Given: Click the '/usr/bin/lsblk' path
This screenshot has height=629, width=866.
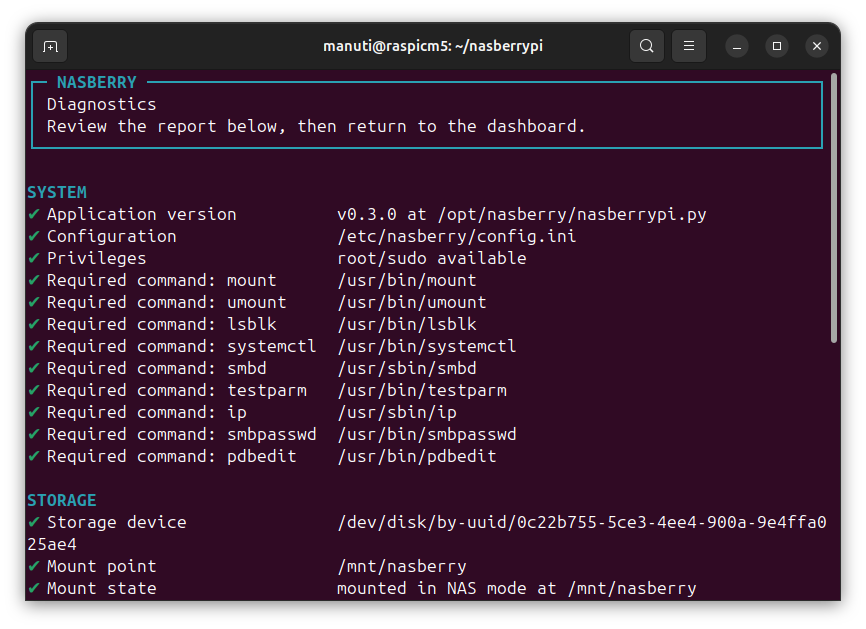Looking at the screenshot, I should point(407,324).
